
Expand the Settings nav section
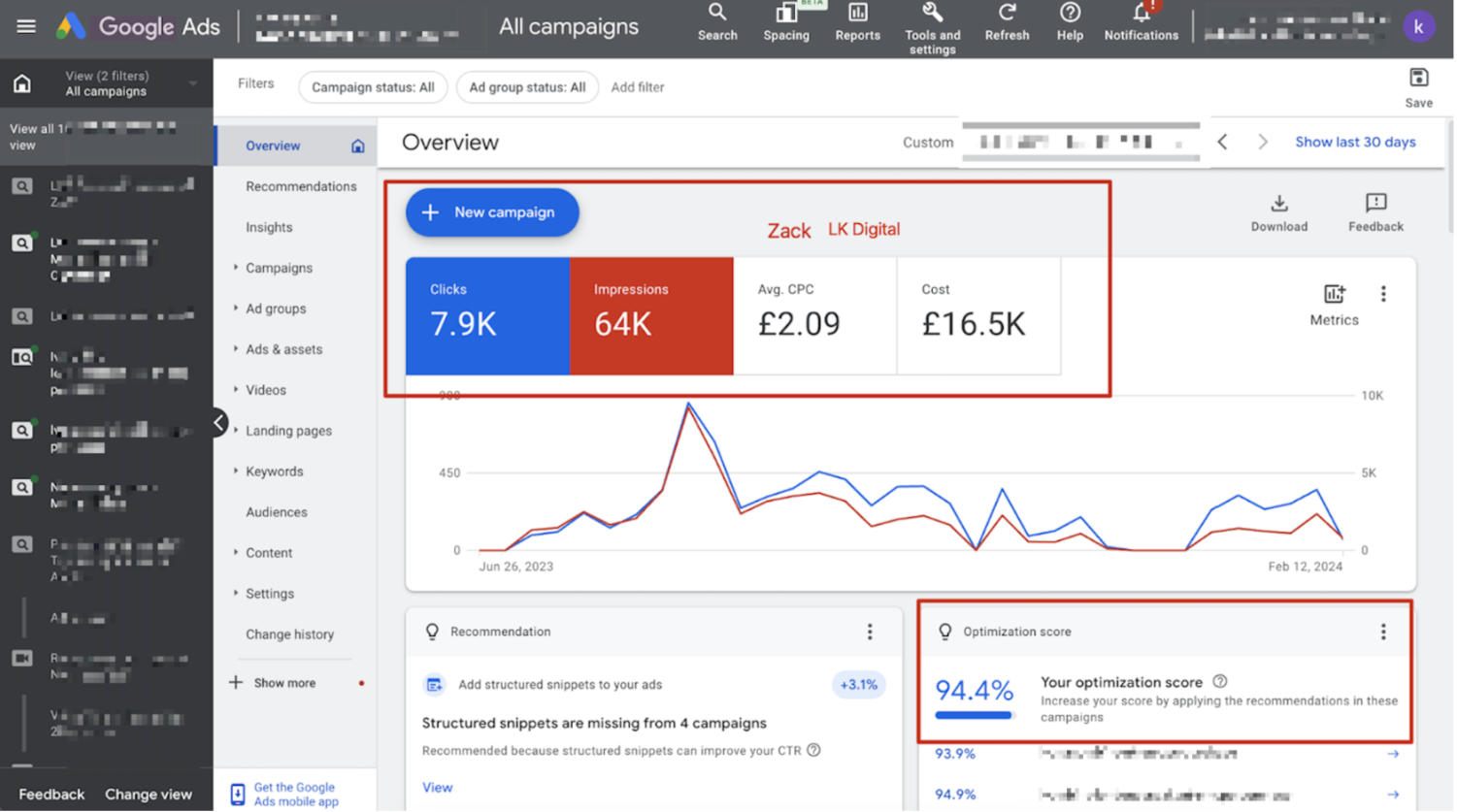pos(236,594)
